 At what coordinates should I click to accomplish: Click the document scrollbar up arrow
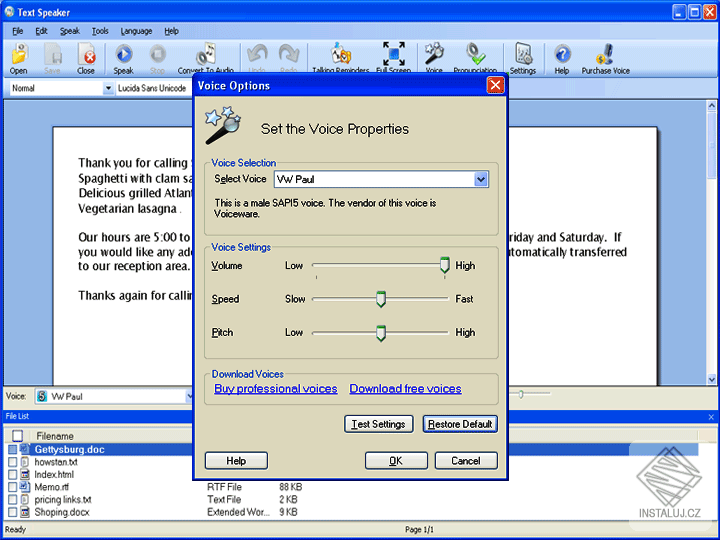711,106
